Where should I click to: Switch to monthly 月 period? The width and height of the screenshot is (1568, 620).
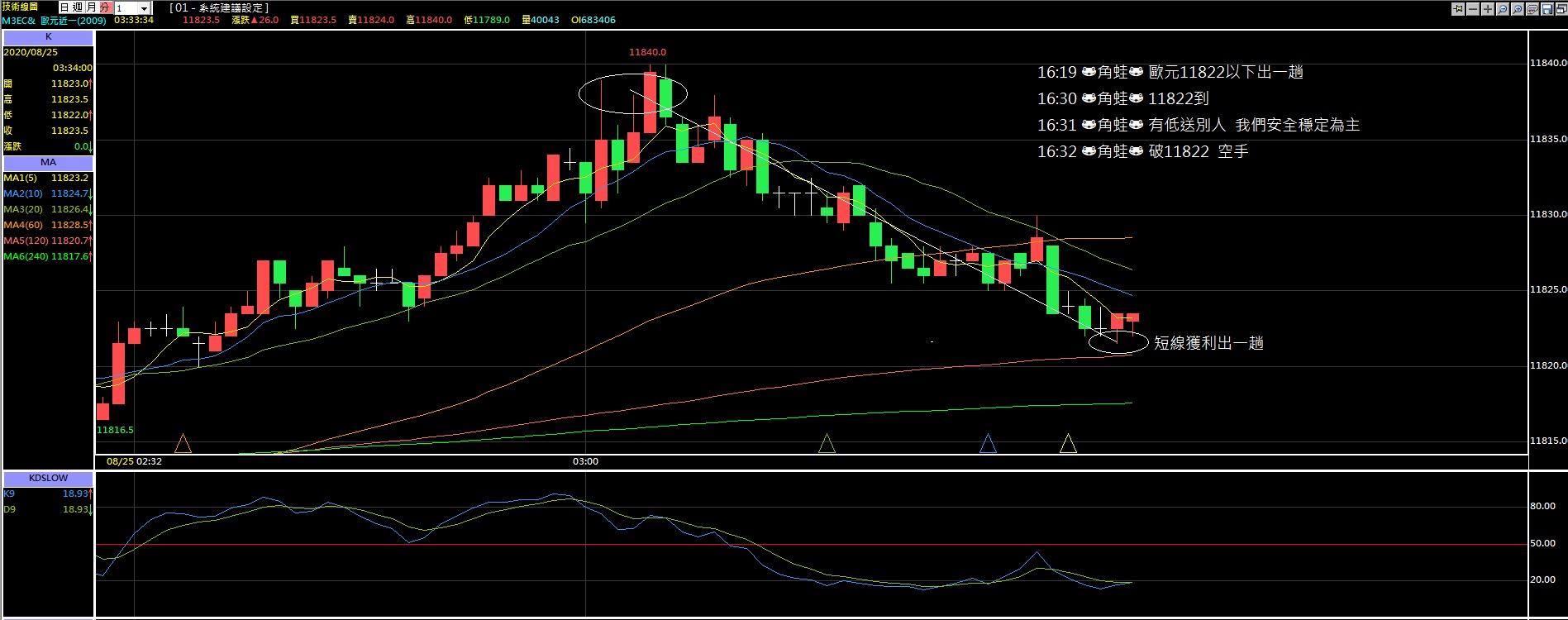click(x=91, y=7)
